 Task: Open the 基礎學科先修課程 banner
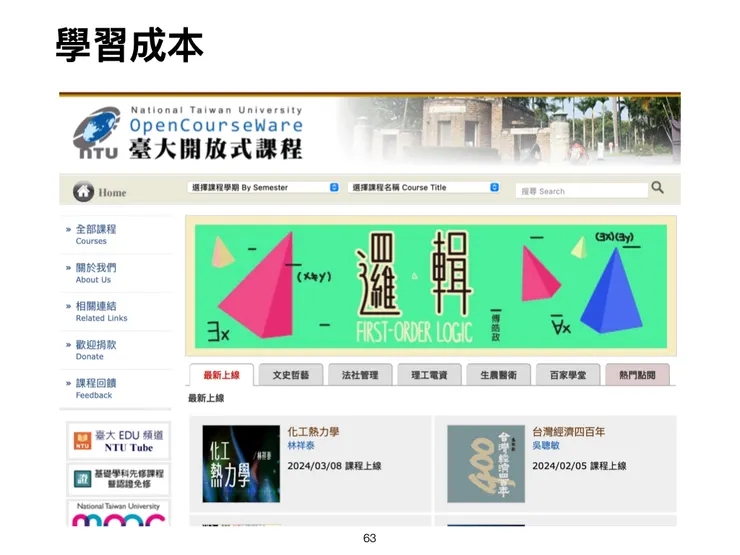coord(118,479)
